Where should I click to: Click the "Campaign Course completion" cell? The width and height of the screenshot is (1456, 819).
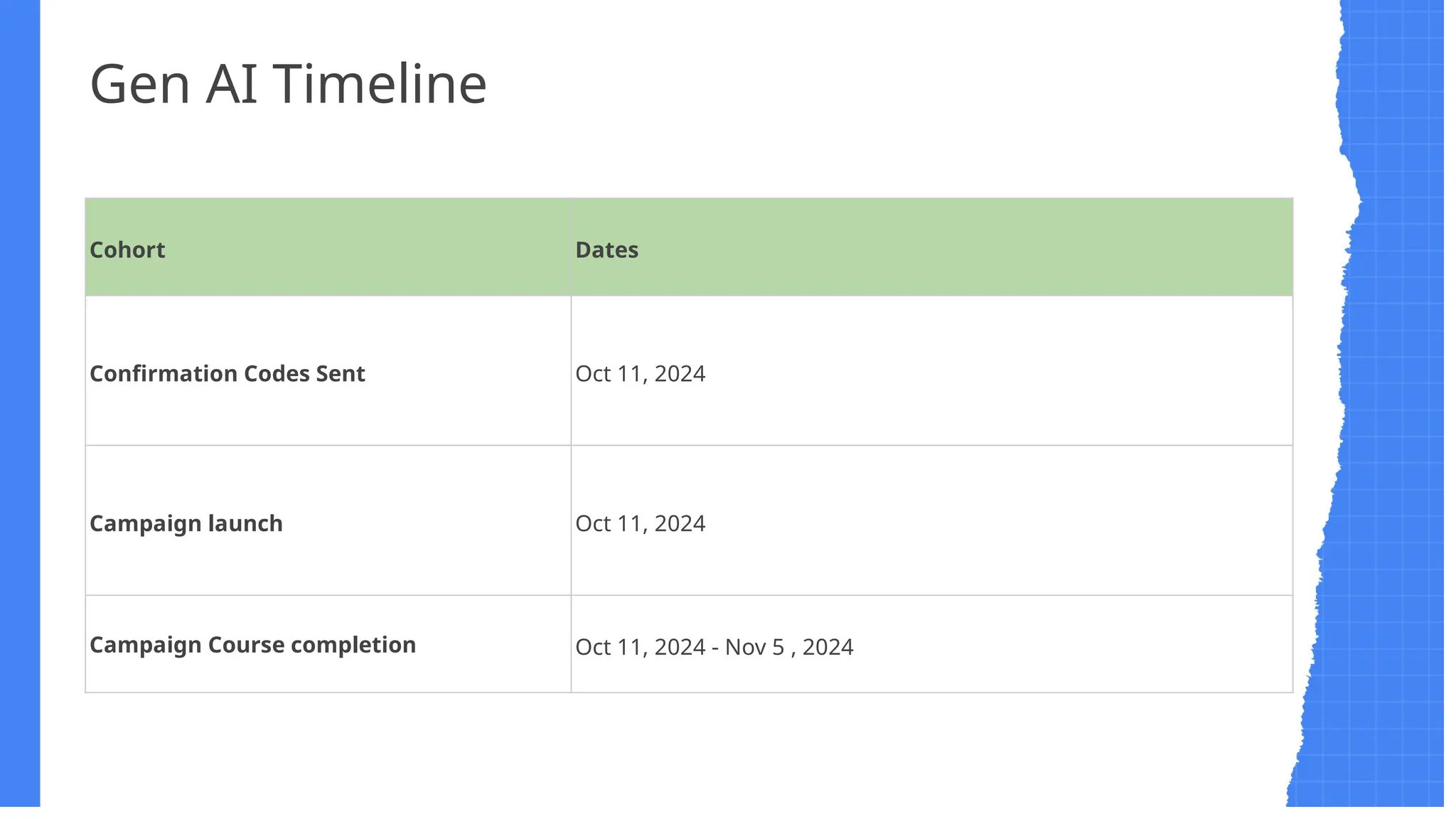pos(252,645)
